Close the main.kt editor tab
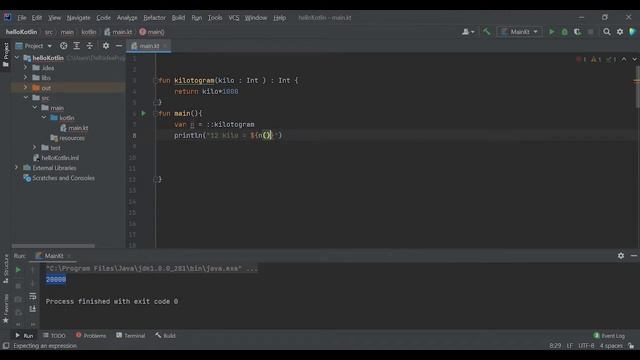The image size is (640, 360). coord(165,46)
